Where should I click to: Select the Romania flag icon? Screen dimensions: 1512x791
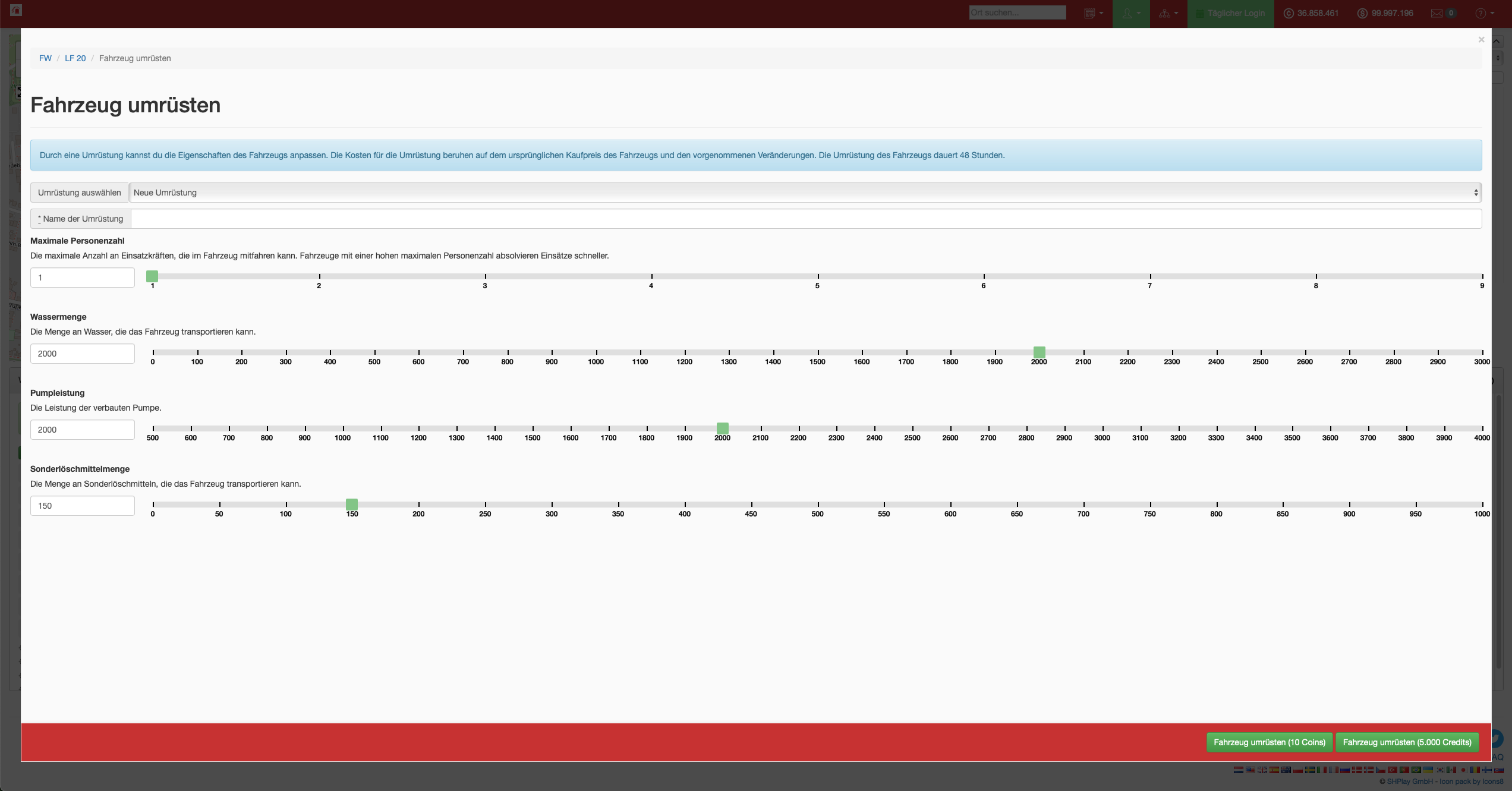coord(1475,770)
